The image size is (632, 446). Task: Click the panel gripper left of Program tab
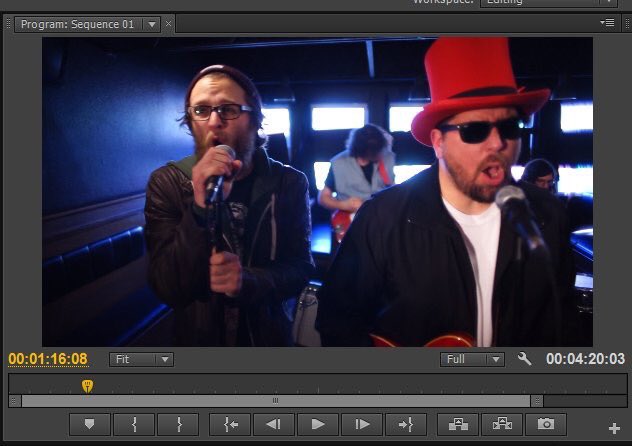(x=8, y=24)
